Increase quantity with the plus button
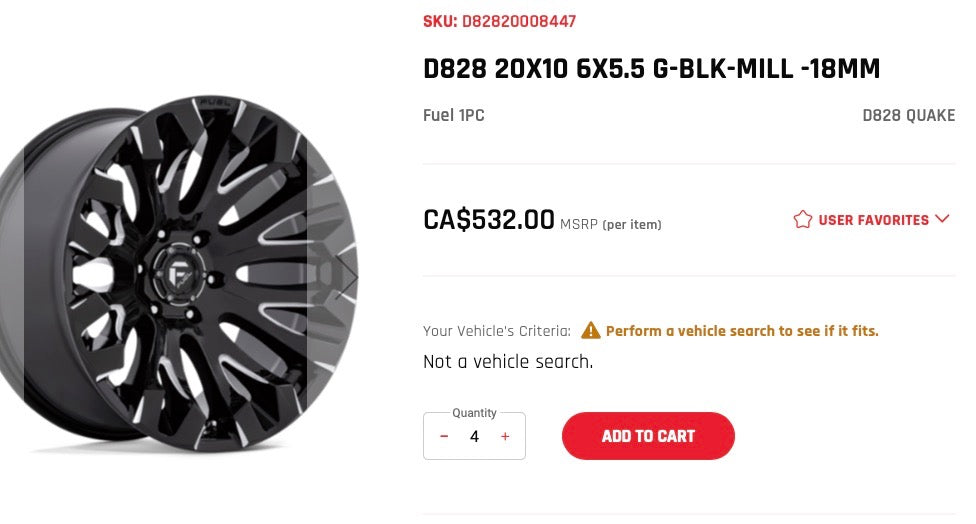Viewport: 976px width, 524px height. coord(505,437)
